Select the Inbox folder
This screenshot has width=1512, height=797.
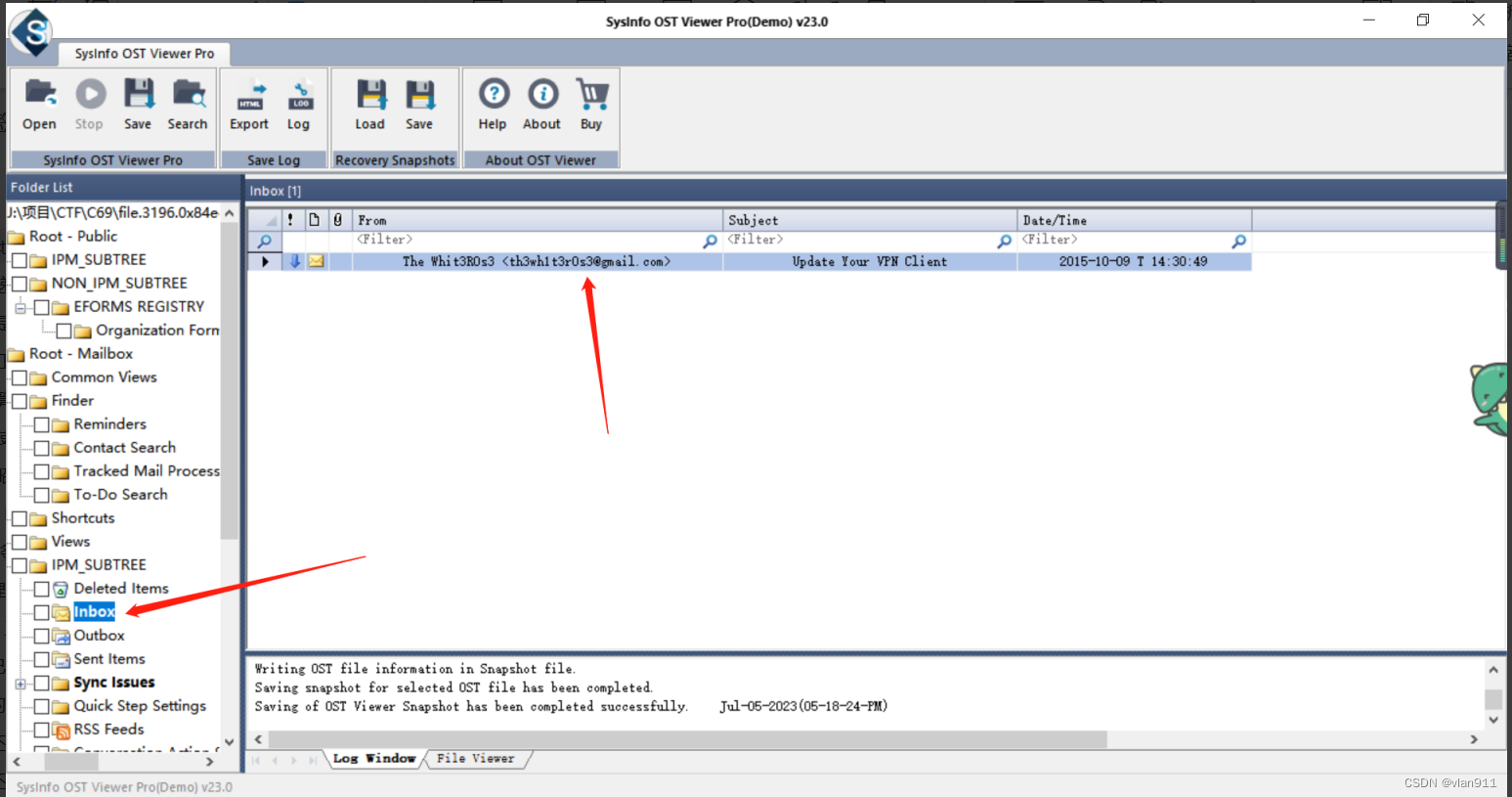coord(94,612)
